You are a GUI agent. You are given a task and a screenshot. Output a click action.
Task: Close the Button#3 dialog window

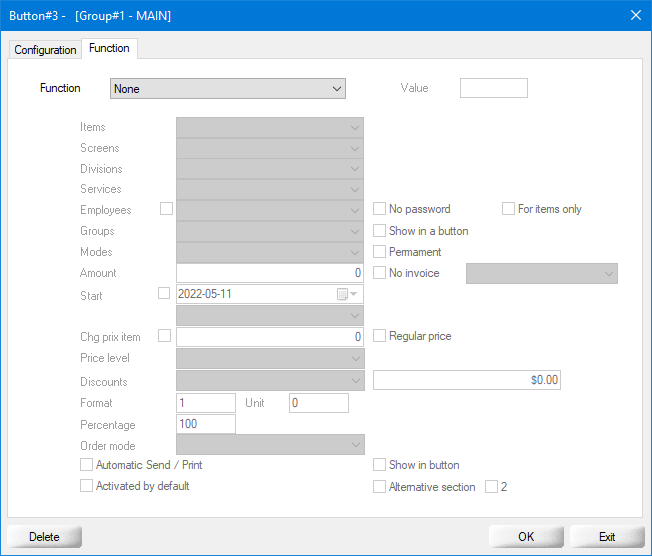click(x=635, y=14)
